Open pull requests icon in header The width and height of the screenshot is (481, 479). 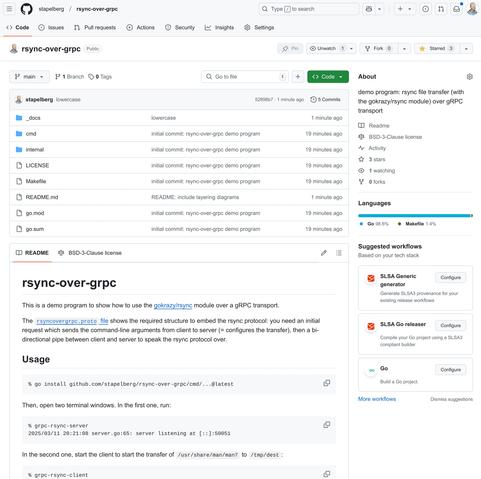(441, 9)
